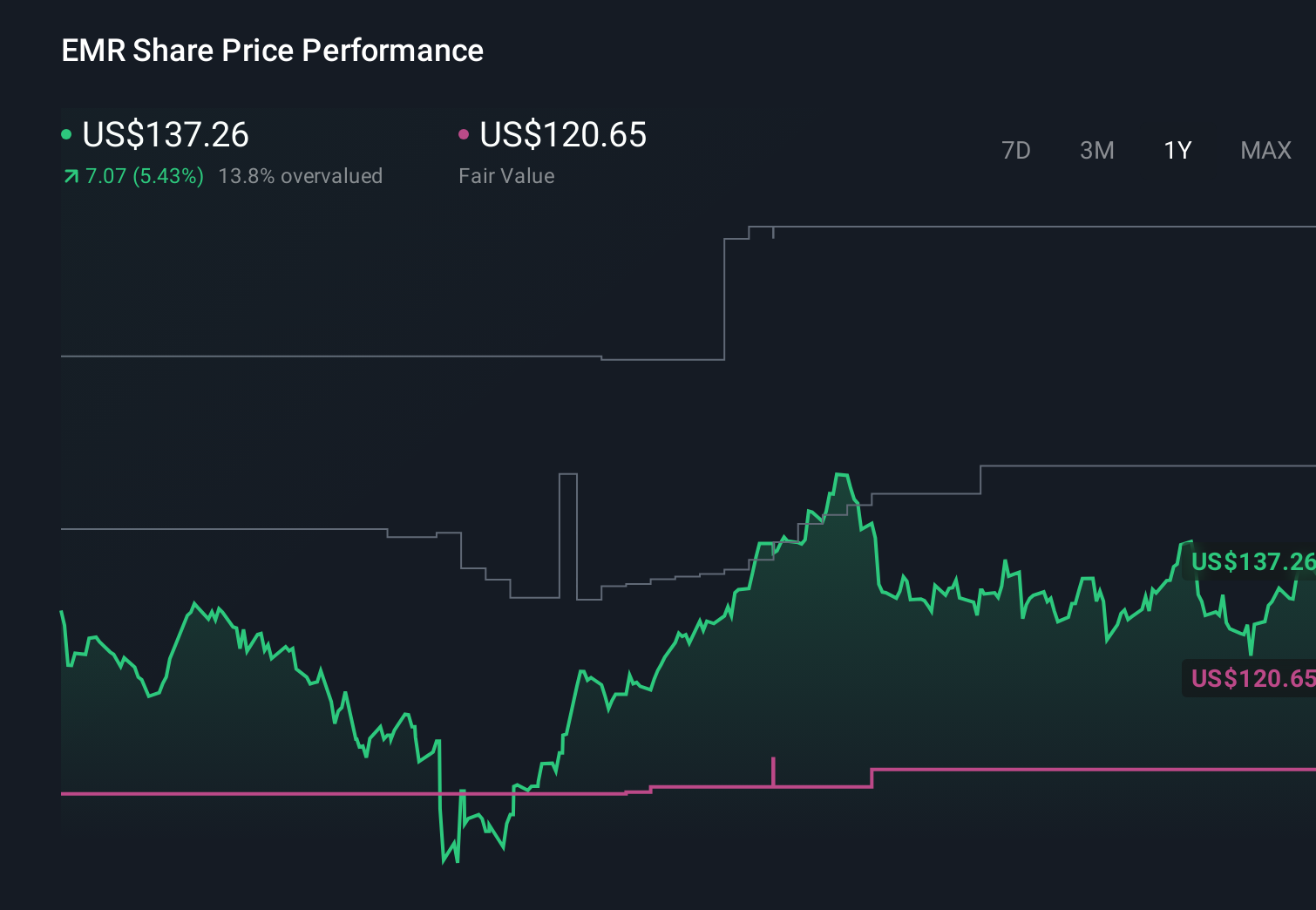The width and height of the screenshot is (1316, 910).
Task: Click the pink Fair Value legend dot
Action: coord(465,133)
